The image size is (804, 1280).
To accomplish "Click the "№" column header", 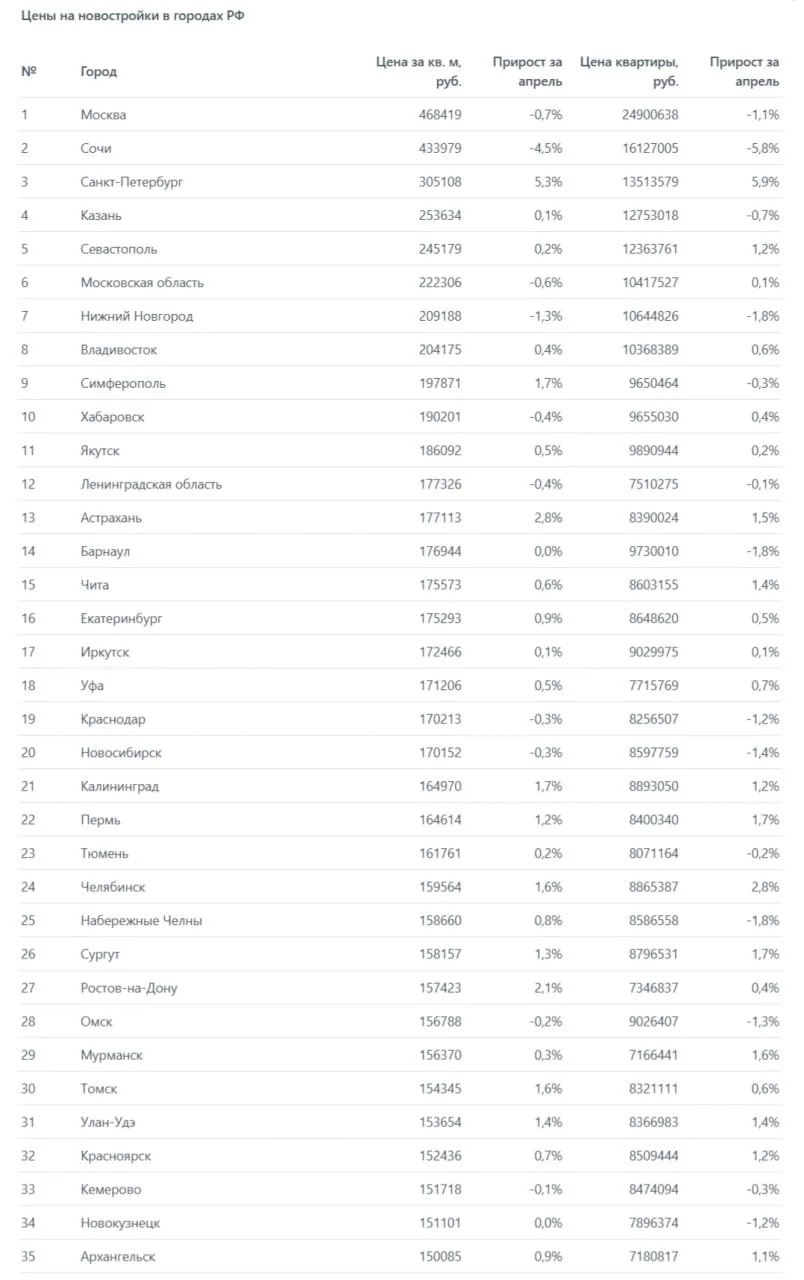I will click(28, 71).
